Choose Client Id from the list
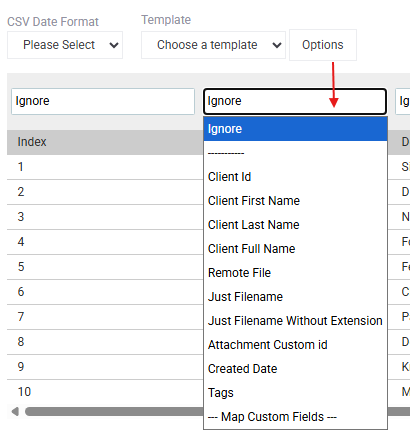Screen dimensions: 410x430 click(295, 177)
